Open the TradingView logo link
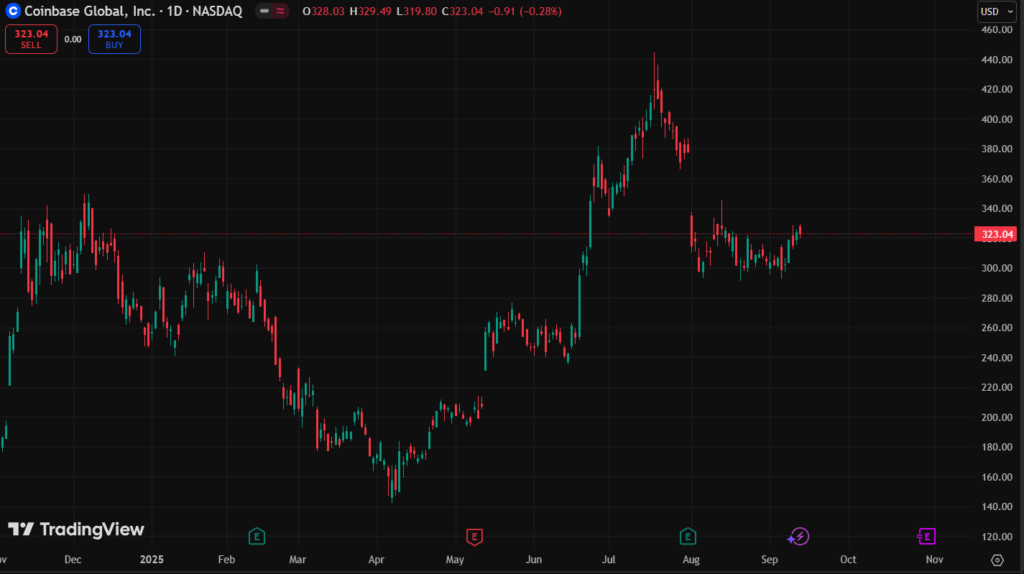Screen dimensions: 1024x574 [76, 530]
